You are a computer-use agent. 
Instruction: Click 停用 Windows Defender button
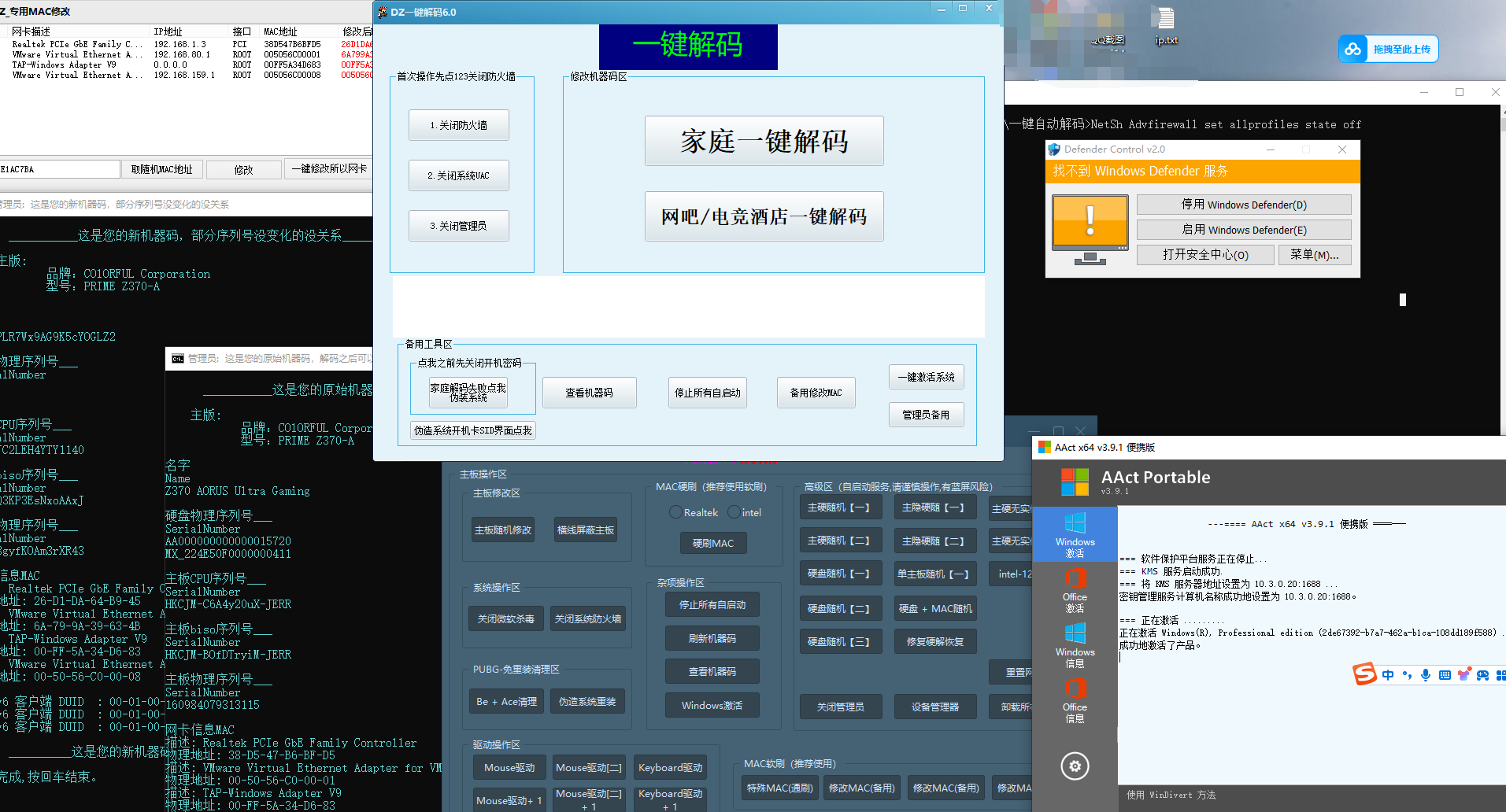point(1243,205)
